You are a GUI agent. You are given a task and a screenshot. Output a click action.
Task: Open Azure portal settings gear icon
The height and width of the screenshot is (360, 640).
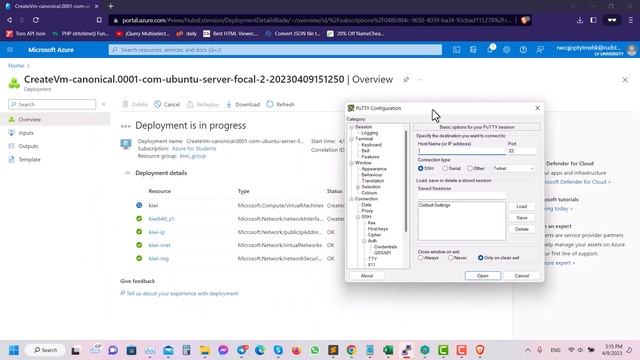(507, 49)
